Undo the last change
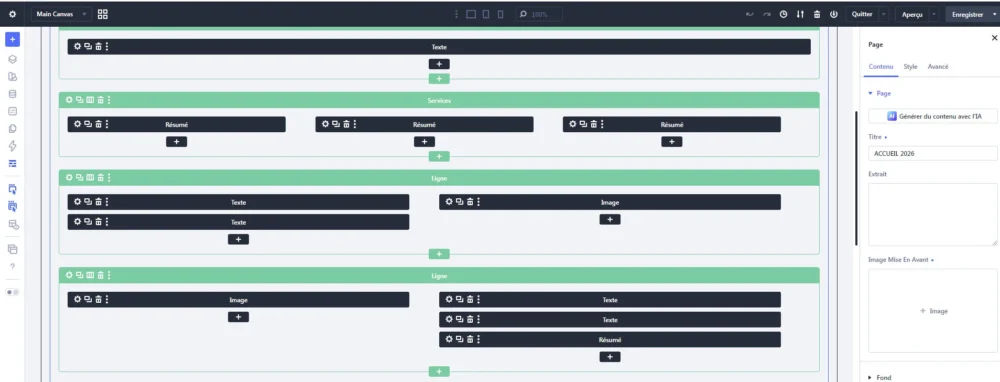 point(750,14)
